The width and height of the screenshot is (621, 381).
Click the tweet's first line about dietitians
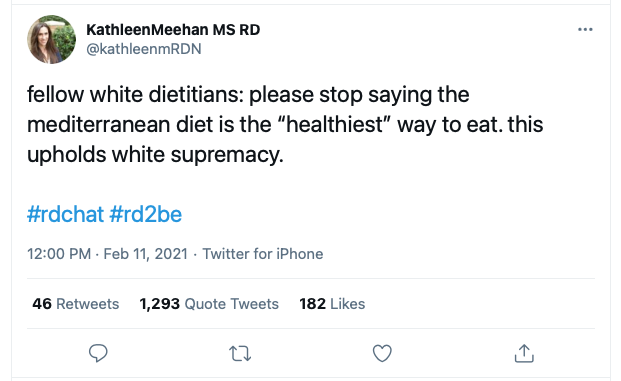click(248, 95)
